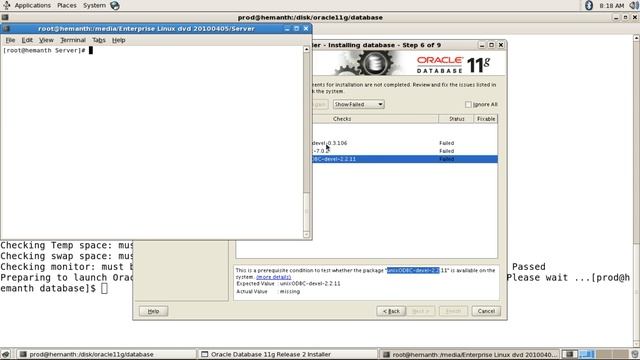
Task: Click the root terminal window menu icon
Action: tap(6, 29)
